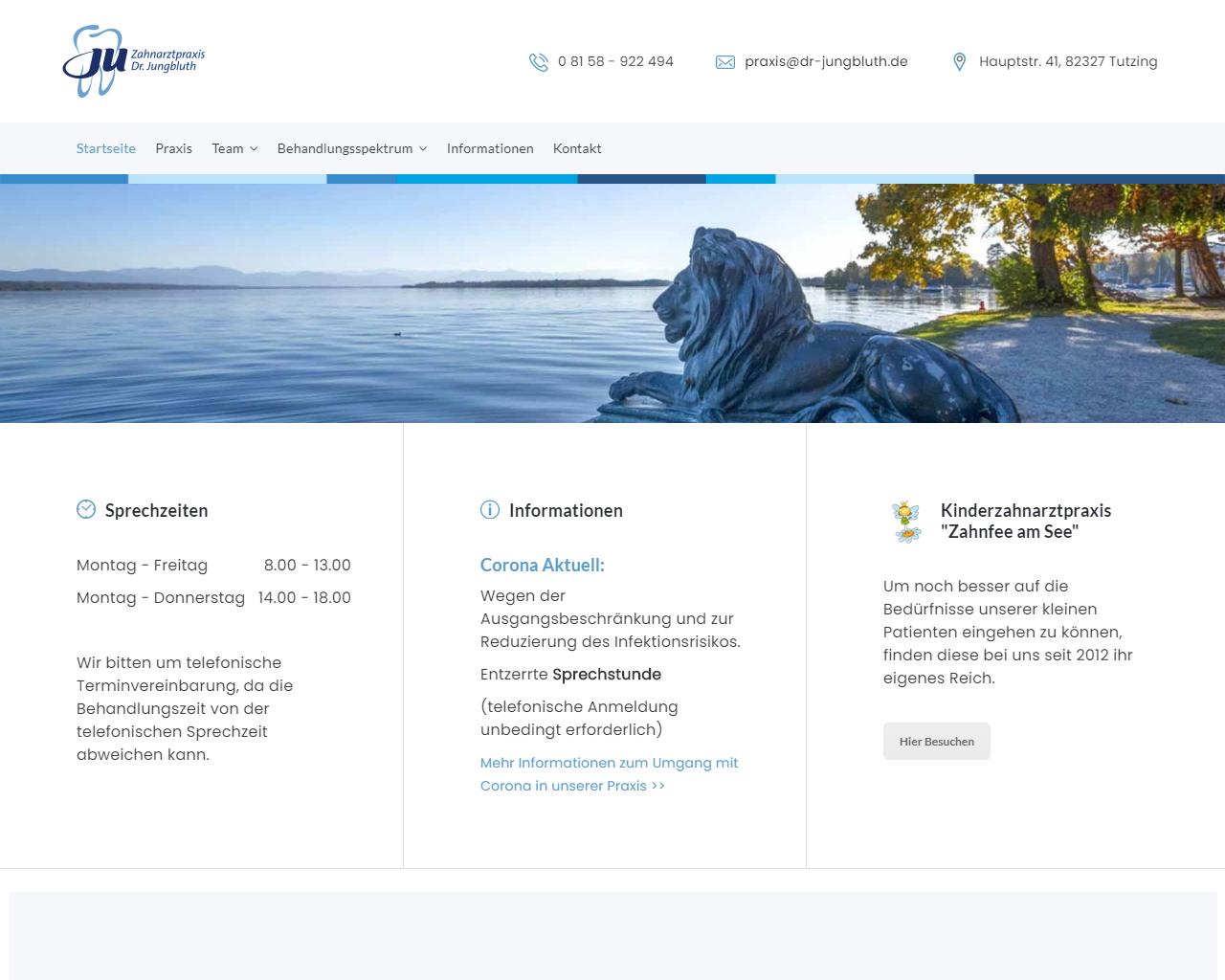Click the info icon beside Informationen heading

490,509
